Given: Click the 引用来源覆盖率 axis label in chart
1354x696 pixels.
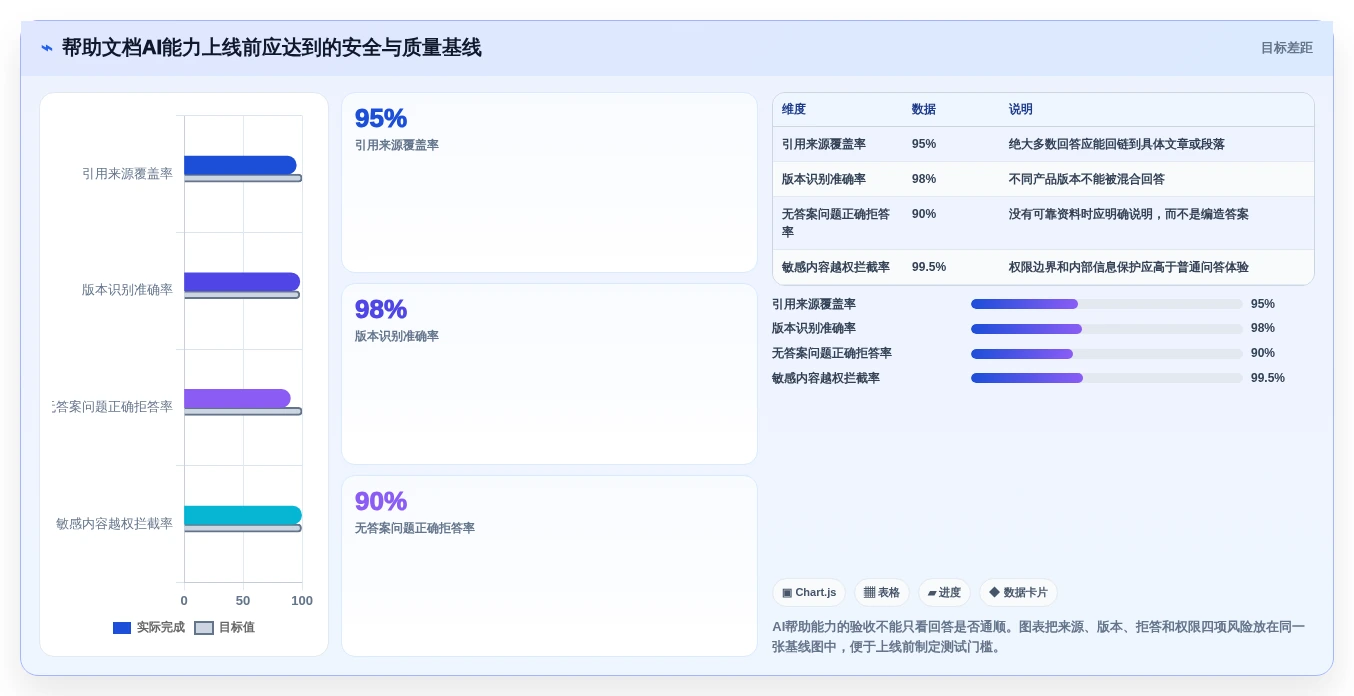Looking at the screenshot, I should click(127, 173).
